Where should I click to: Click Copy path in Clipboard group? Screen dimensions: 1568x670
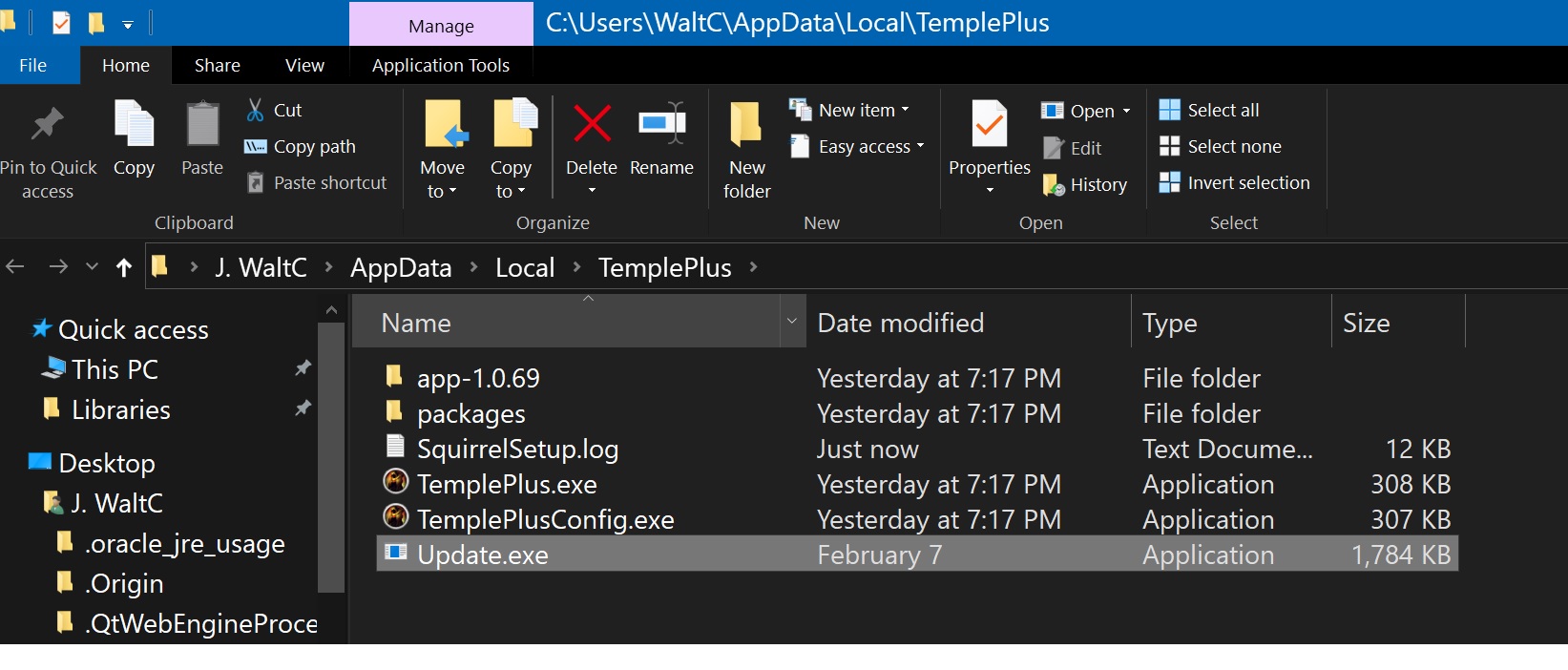click(301, 146)
